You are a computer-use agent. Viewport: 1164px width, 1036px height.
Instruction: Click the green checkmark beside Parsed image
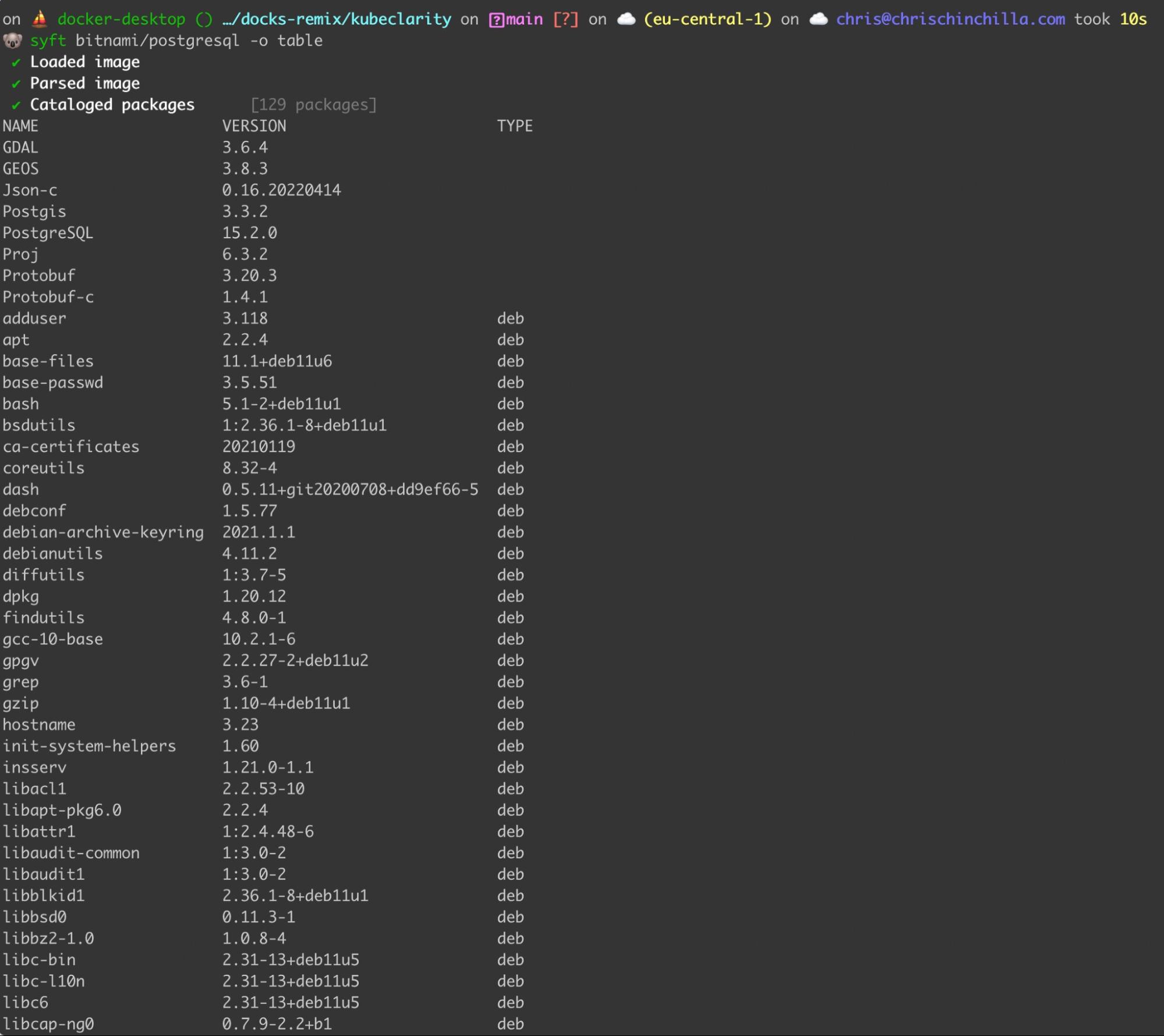click(16, 84)
